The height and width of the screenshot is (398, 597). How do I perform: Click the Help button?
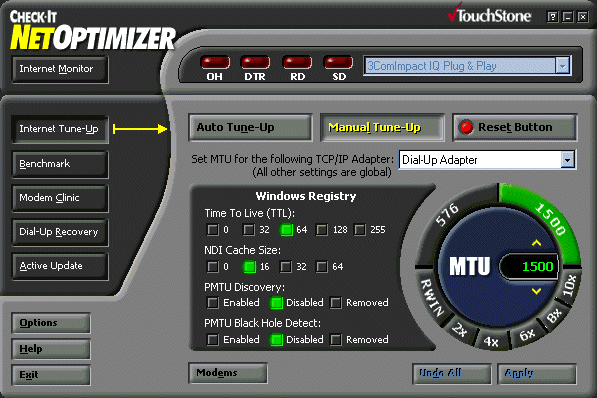[x=51, y=349]
